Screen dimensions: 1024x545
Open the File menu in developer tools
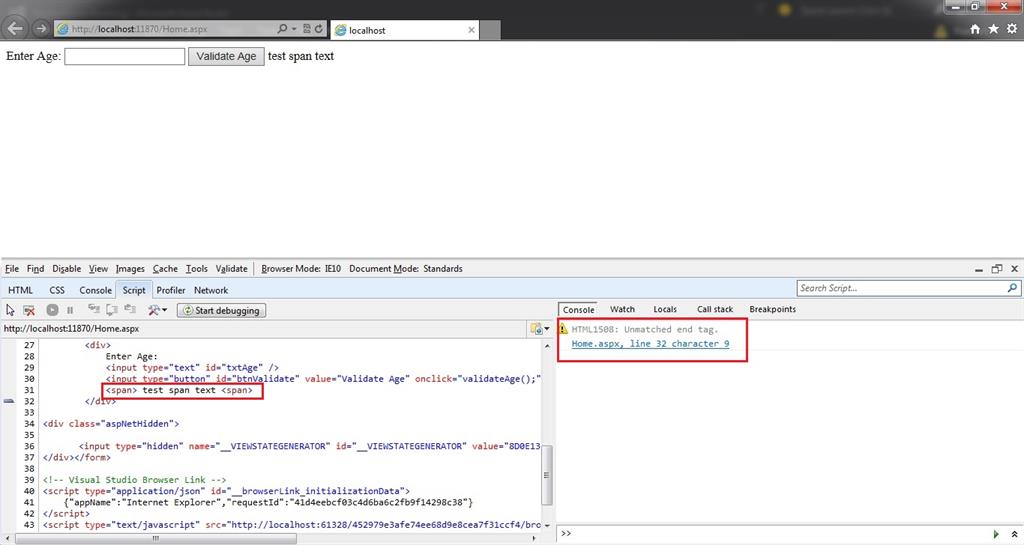tap(12, 269)
